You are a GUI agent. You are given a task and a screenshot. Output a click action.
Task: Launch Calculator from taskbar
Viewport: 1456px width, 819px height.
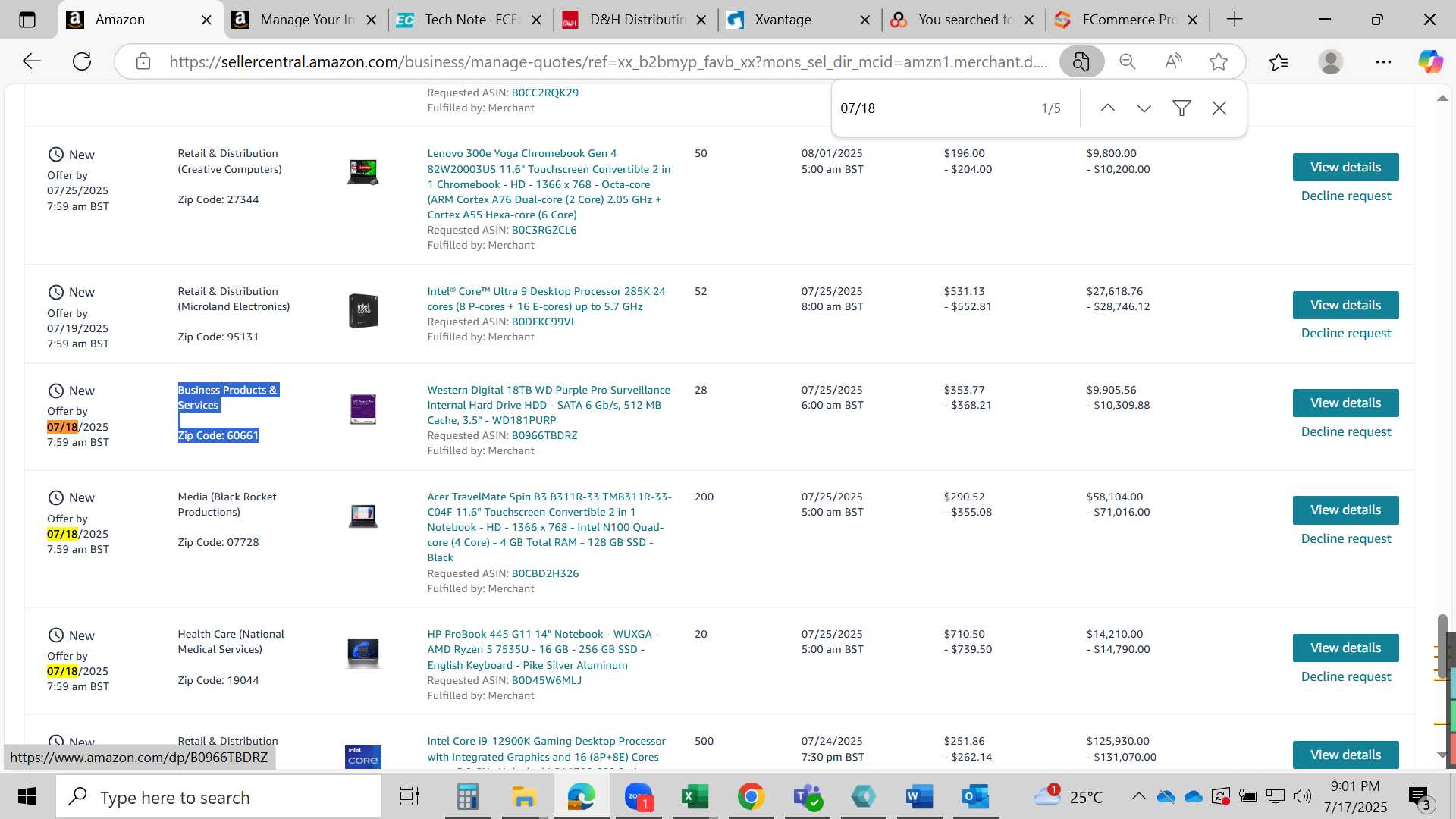[x=467, y=796]
